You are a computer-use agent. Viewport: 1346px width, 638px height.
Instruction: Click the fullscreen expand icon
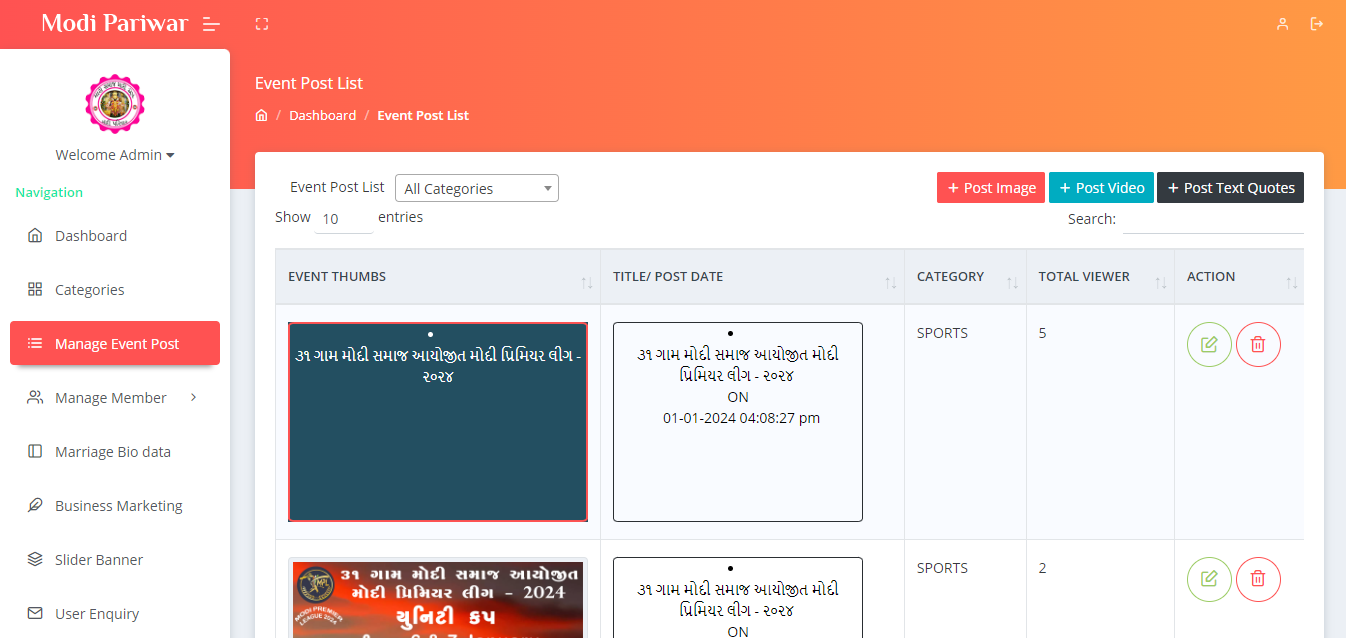pyautogui.click(x=262, y=24)
